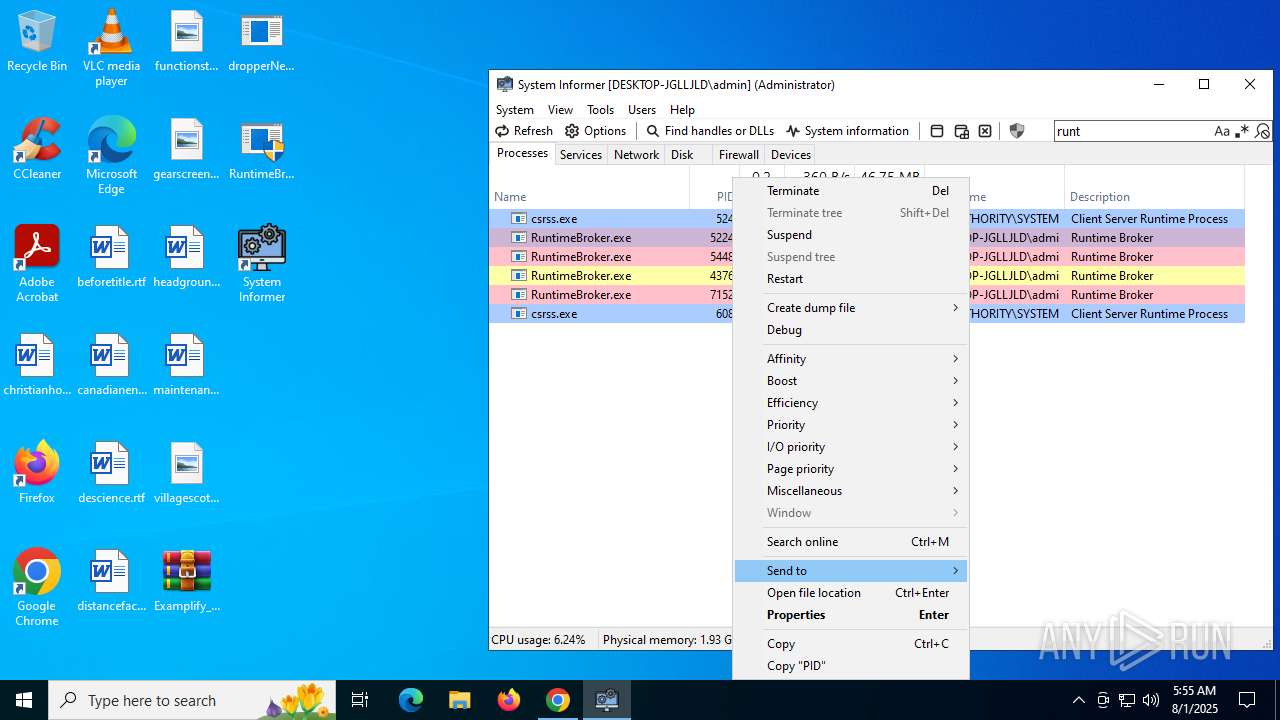
Task: Select csrss.exe row with PID 608
Action: pos(611,314)
